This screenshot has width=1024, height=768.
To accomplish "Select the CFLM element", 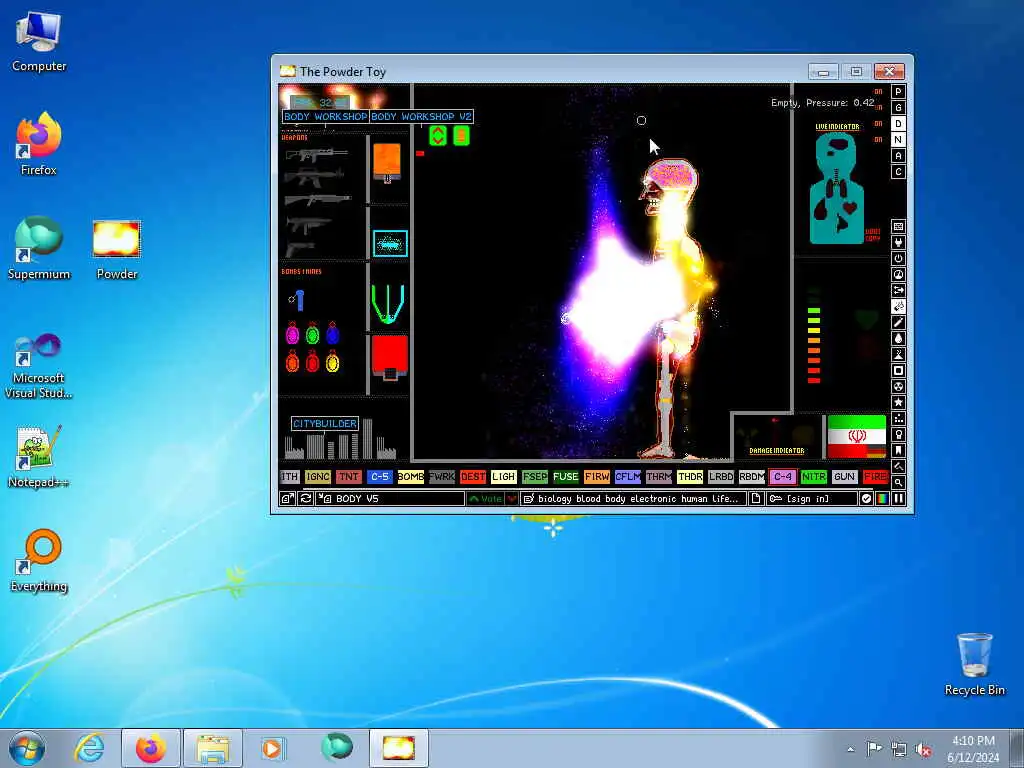I will click(x=628, y=477).
